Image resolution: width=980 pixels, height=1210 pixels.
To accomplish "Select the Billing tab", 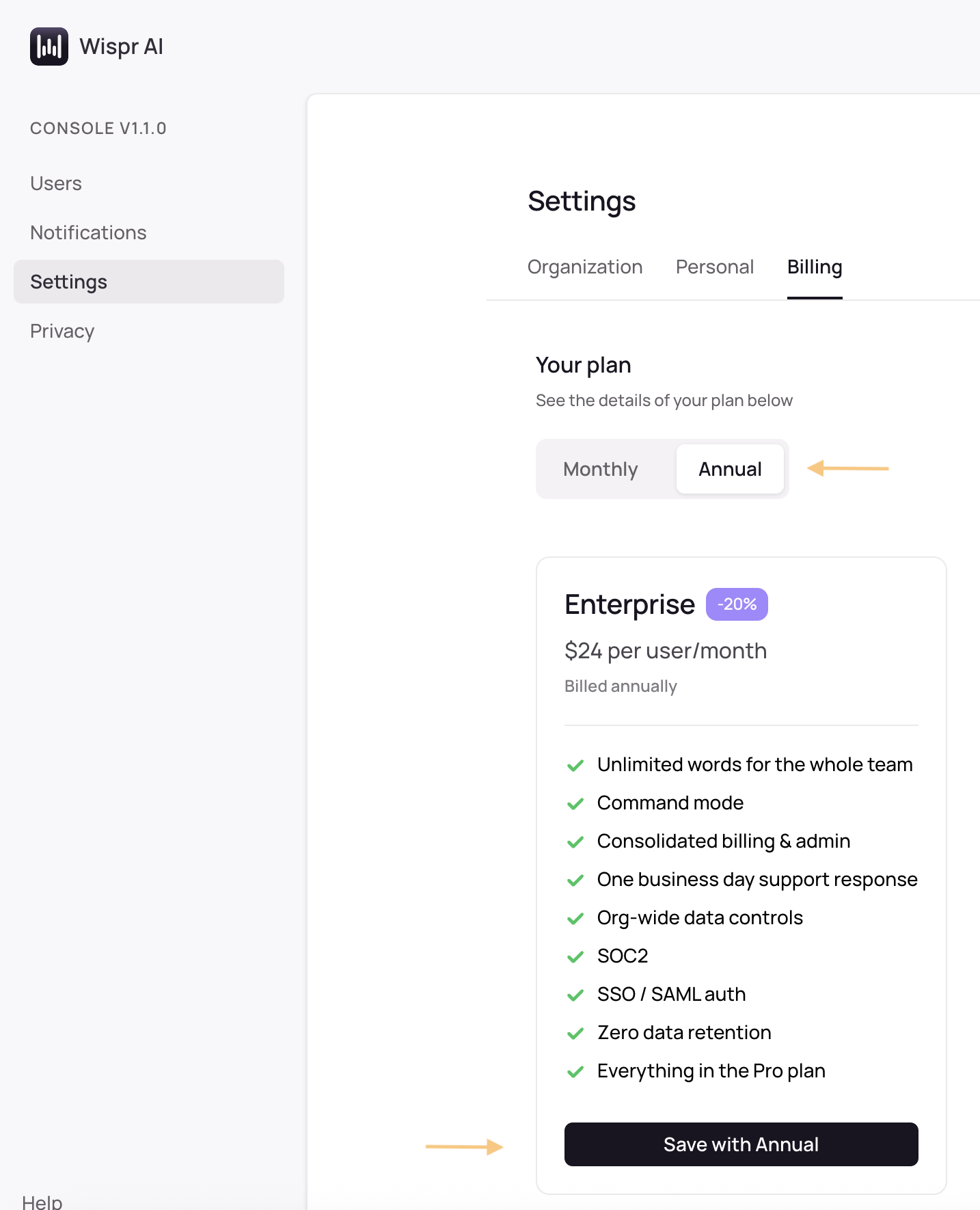I will point(814,267).
